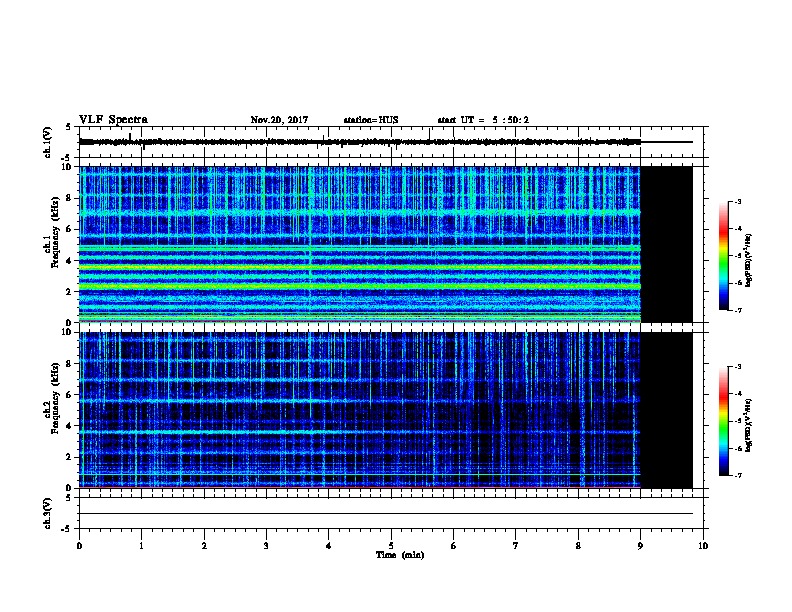The width and height of the screenshot is (792, 612).
Task: Click the flat ch.3 voltage trace line
Action: coord(386,514)
